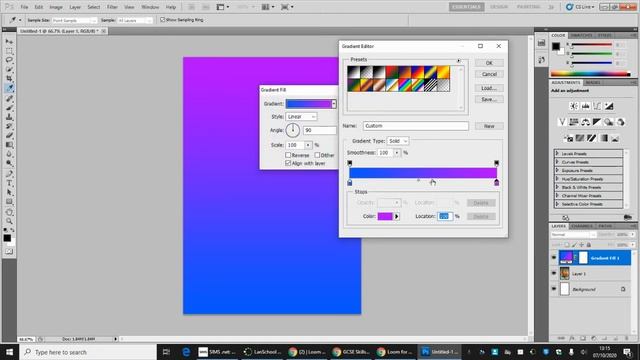Open the Smoothness dropdown arrow
Image resolution: width=640 pixels, height=360 pixels.
(x=396, y=153)
